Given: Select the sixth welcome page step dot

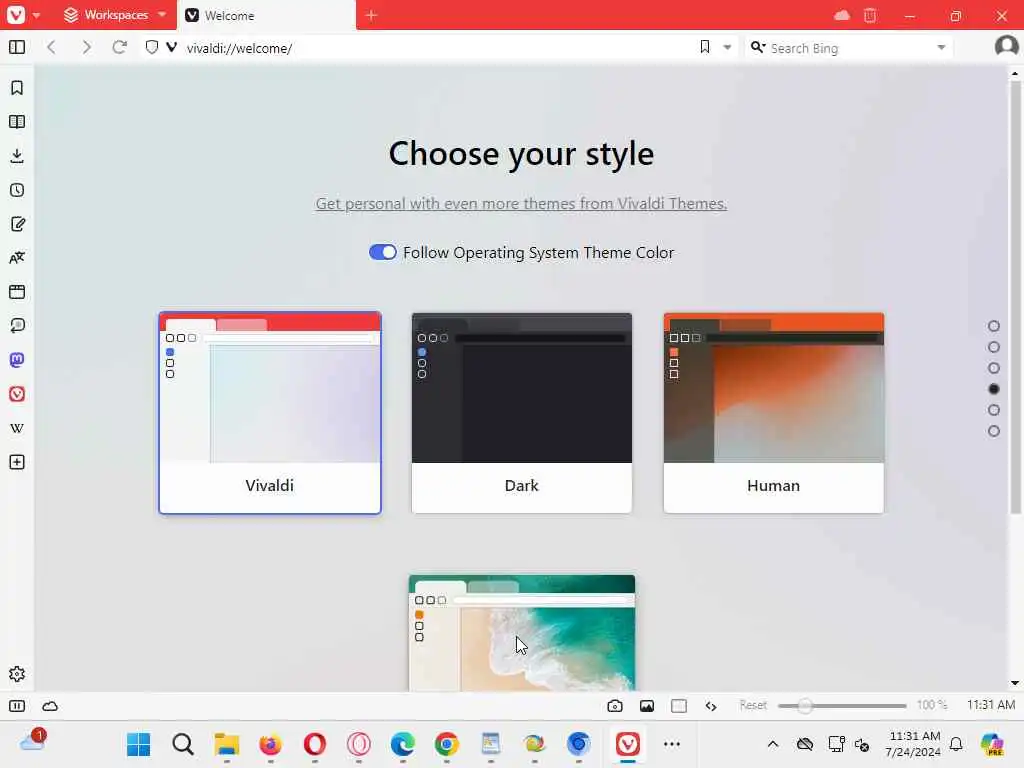Looking at the screenshot, I should [x=994, y=431].
